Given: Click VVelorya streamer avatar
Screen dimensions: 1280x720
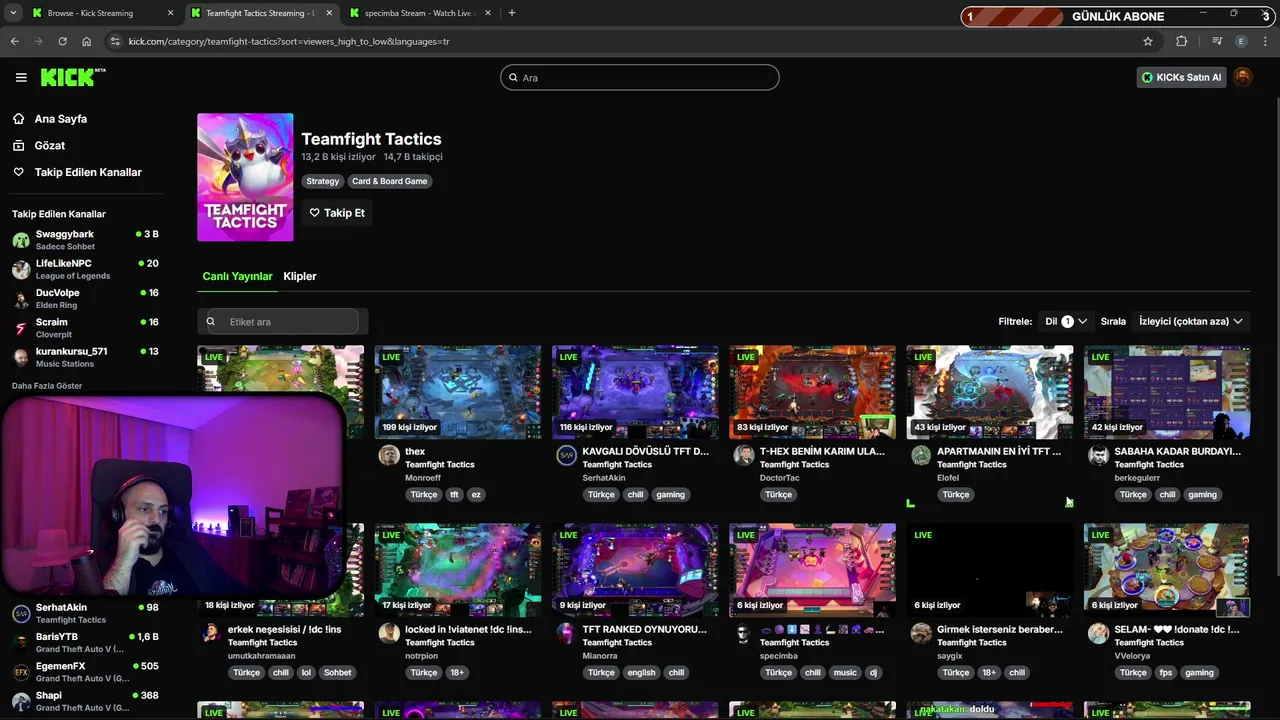Looking at the screenshot, I should [1098, 634].
